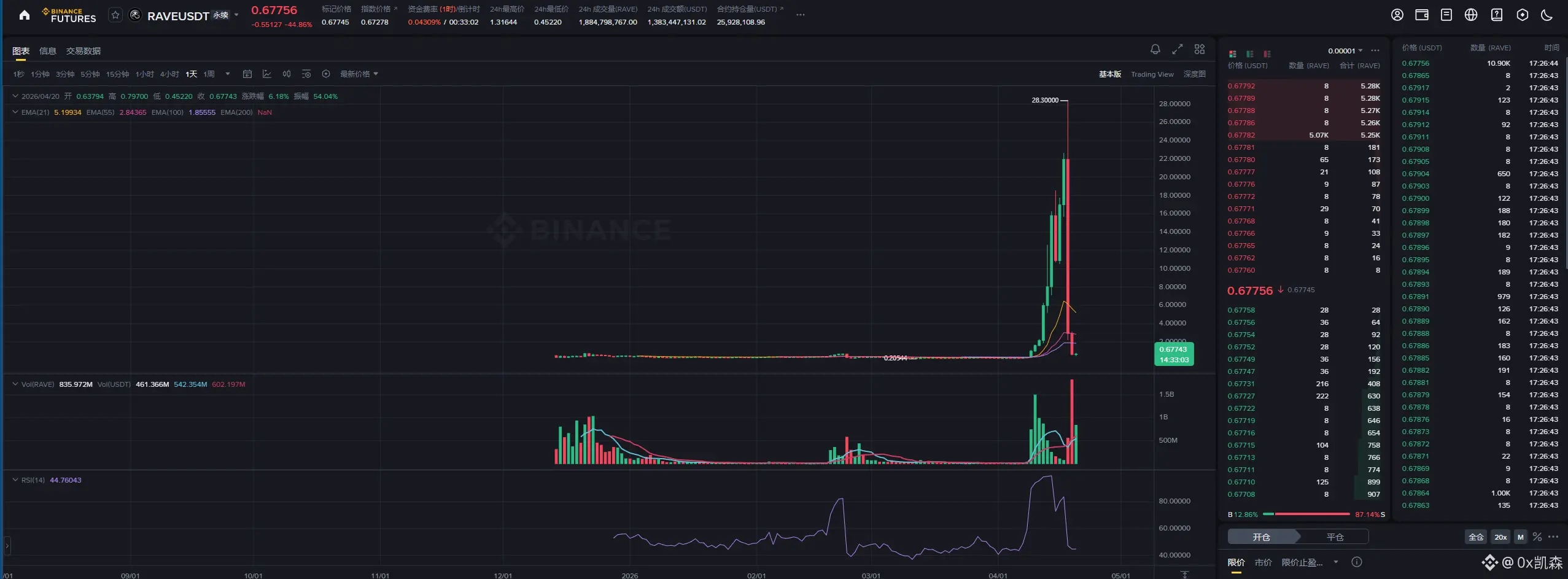Go to the home page icon
1568x579 pixels.
25,15
